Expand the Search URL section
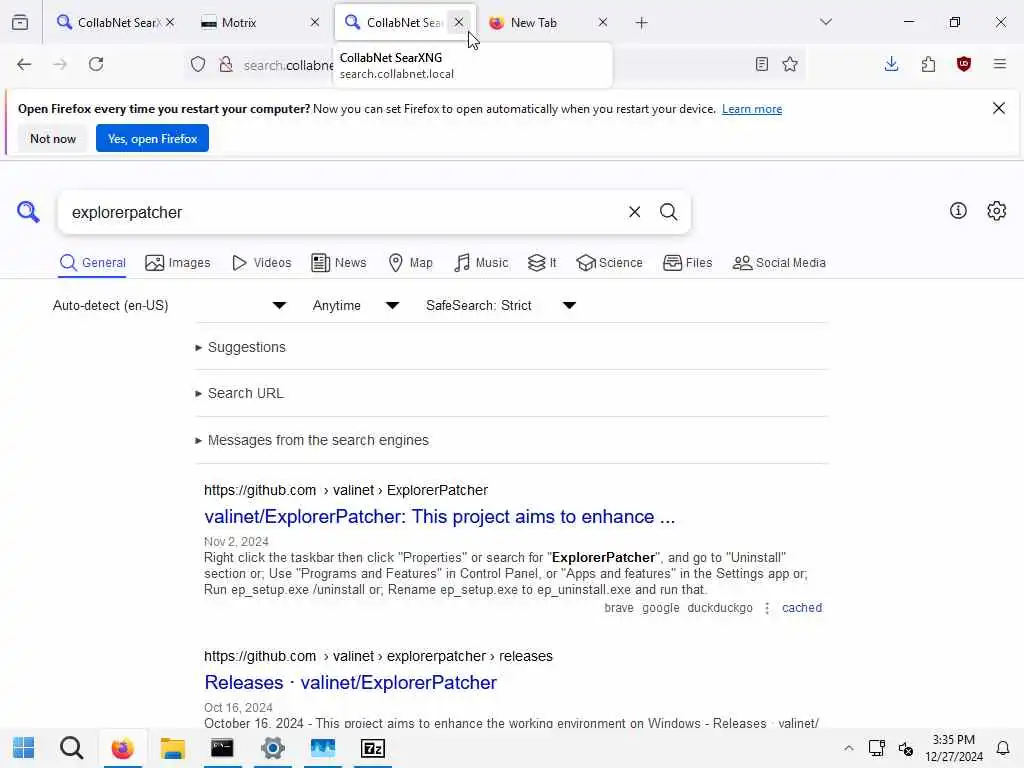Screen dimensions: 1024x768 (246, 393)
